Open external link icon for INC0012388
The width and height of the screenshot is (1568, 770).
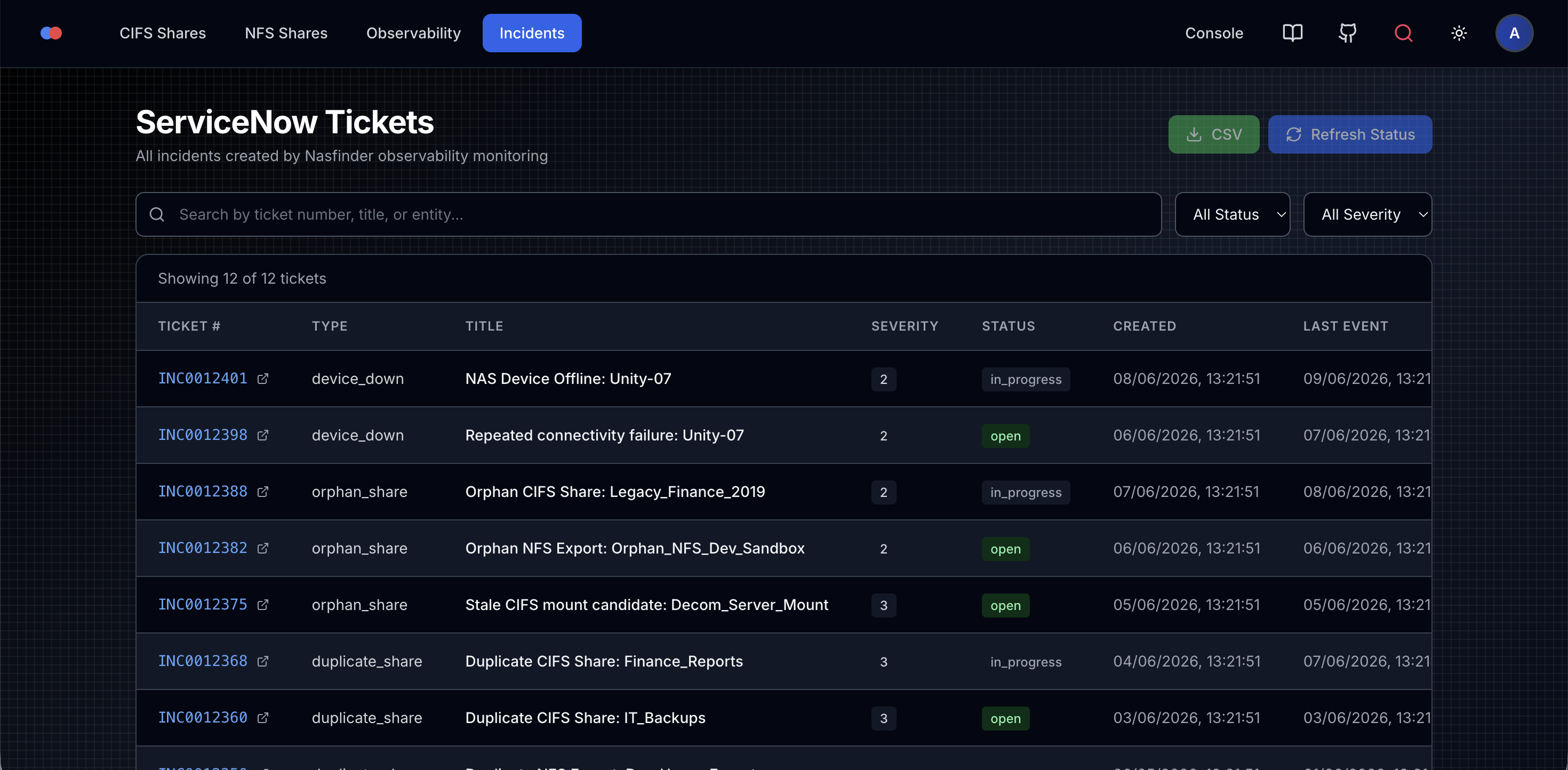(262, 492)
